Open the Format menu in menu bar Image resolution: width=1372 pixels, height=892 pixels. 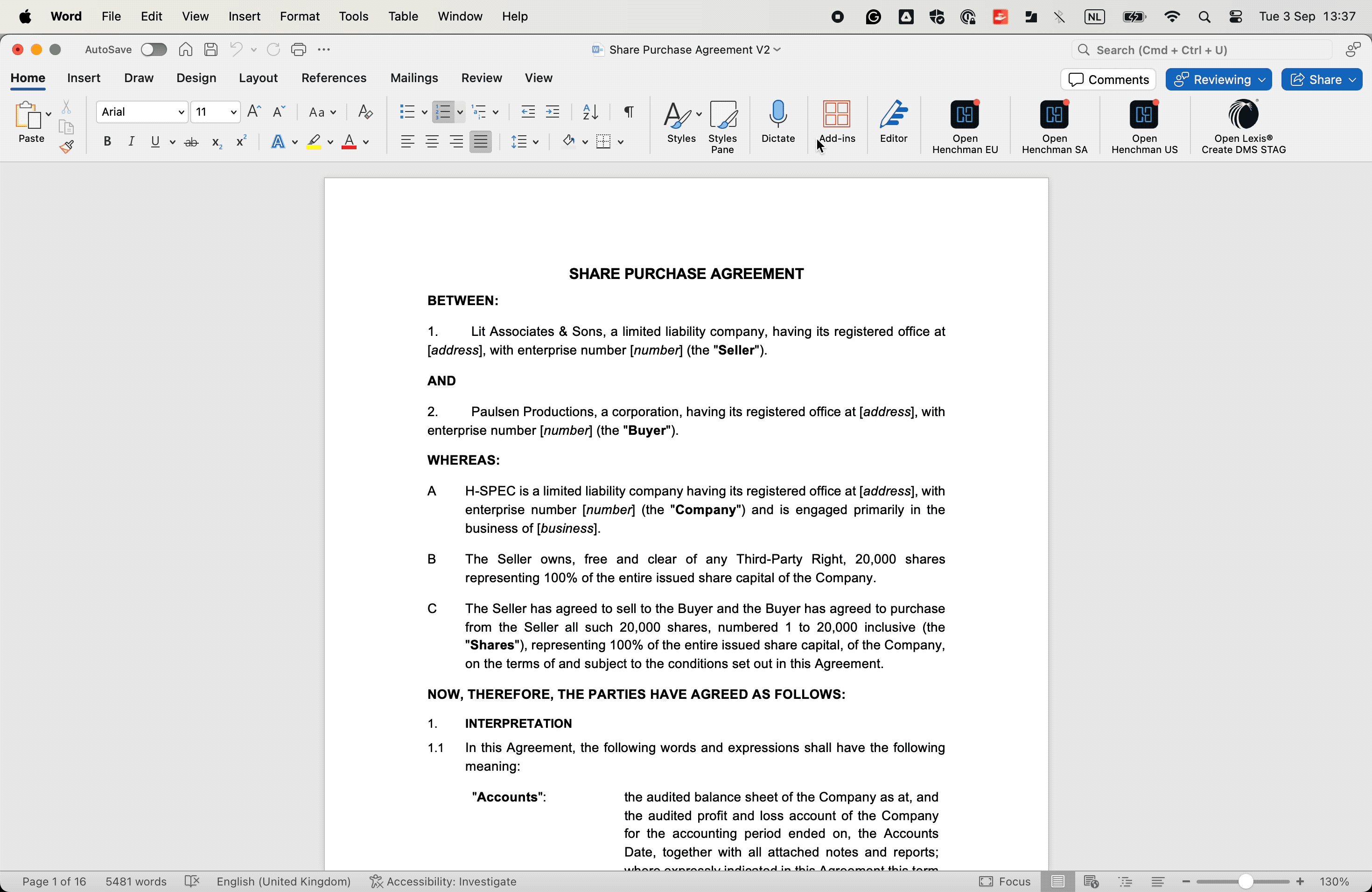tap(299, 17)
